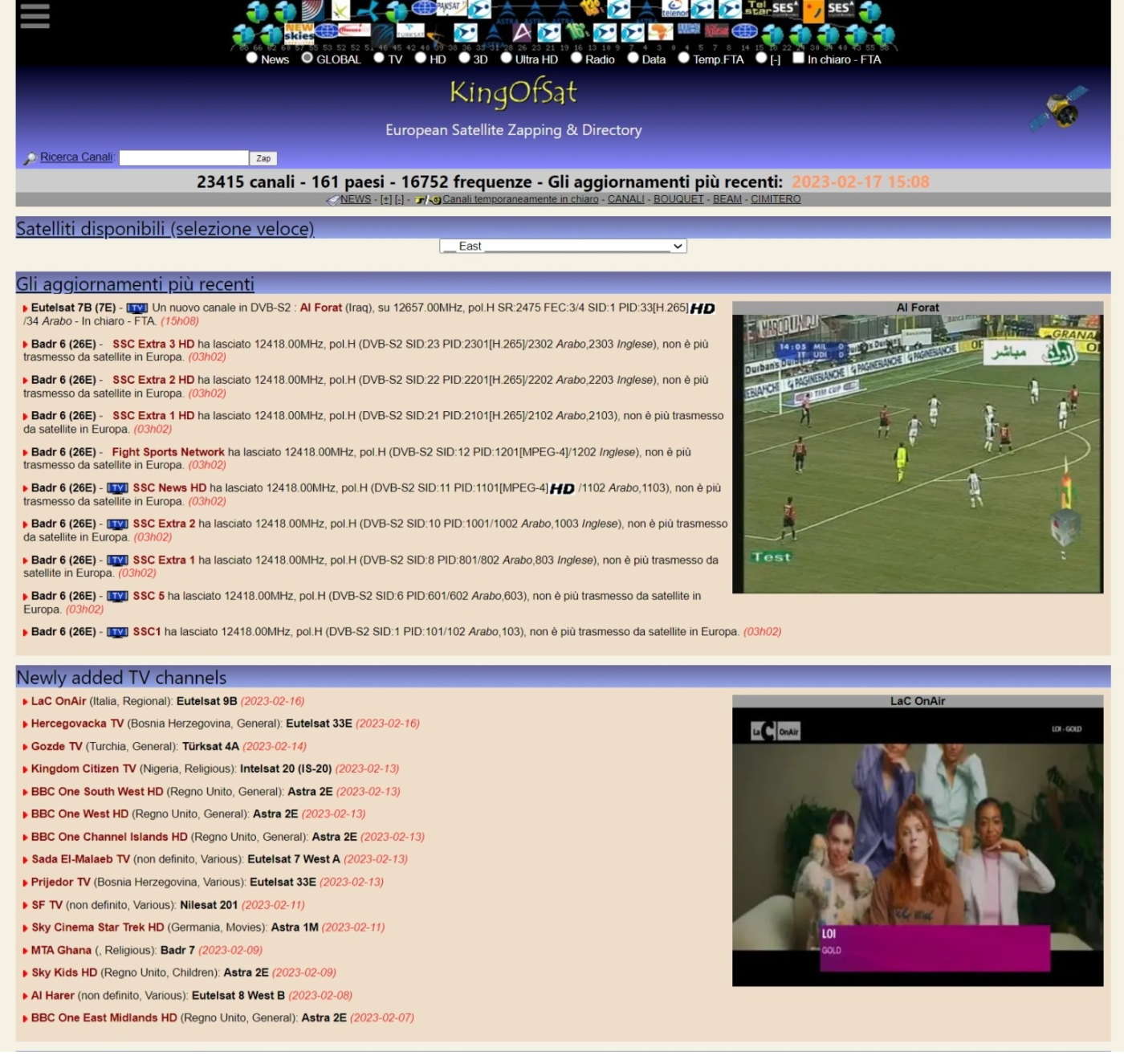Image resolution: width=1124 pixels, height=1064 pixels.
Task: Click the Zap button
Action: pos(263,159)
